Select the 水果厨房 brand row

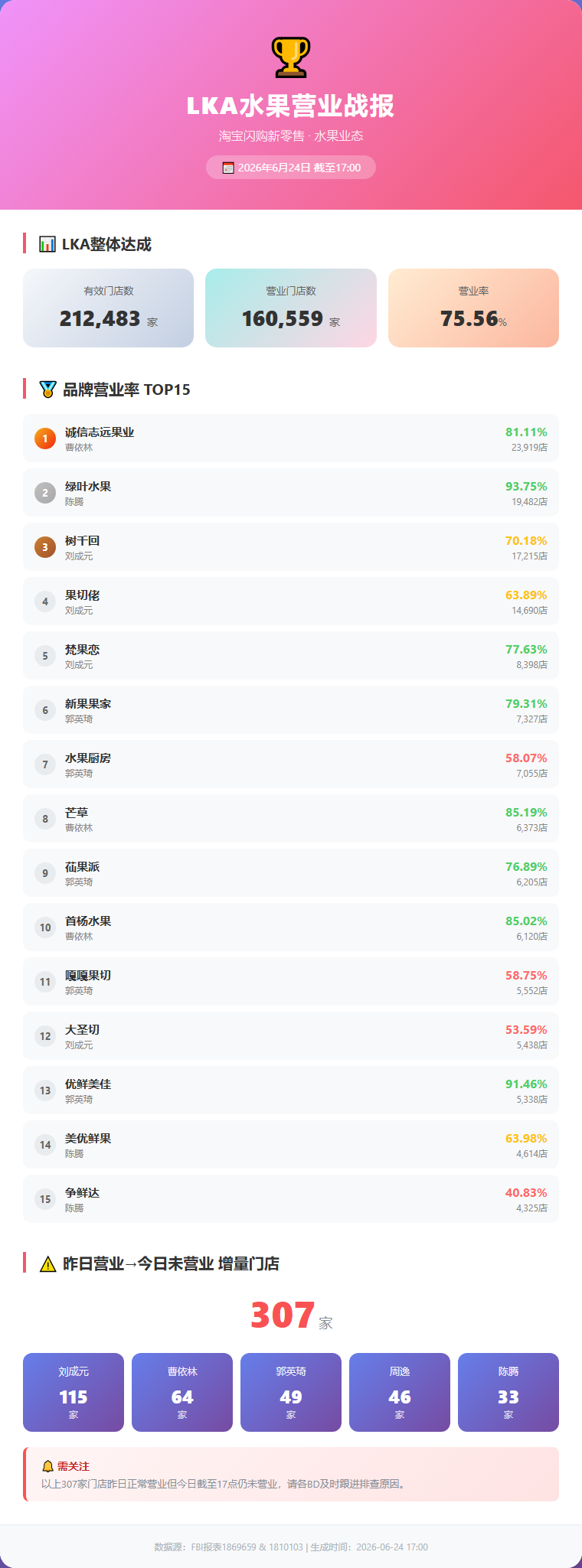pos(291,764)
